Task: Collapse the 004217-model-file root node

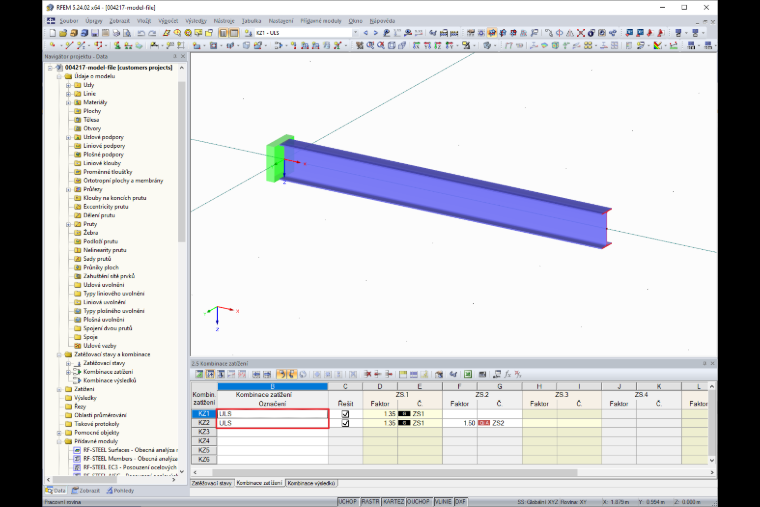Action: pyautogui.click(x=50, y=68)
